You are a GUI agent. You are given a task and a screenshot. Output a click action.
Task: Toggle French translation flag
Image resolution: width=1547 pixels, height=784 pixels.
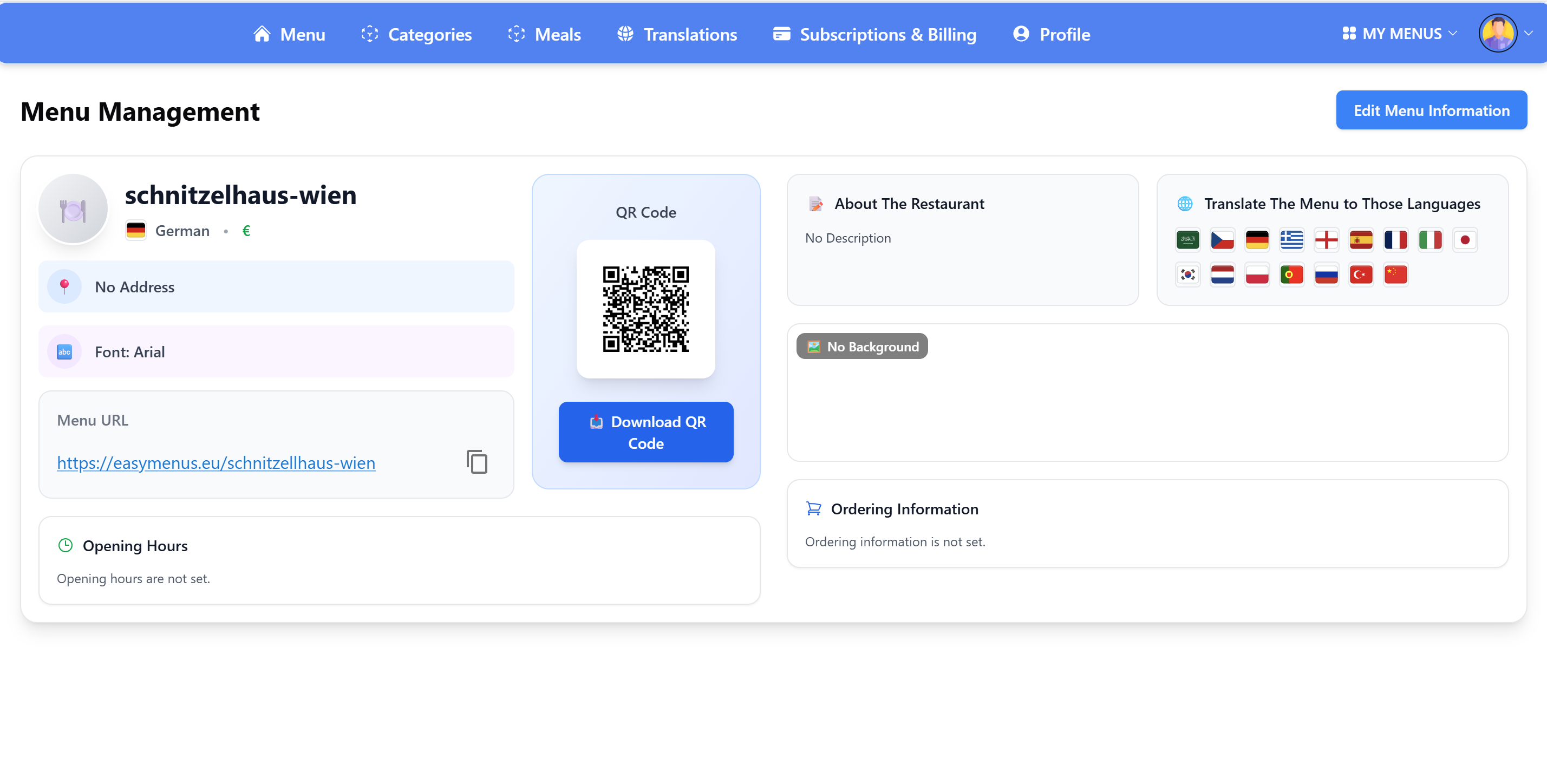(x=1396, y=239)
